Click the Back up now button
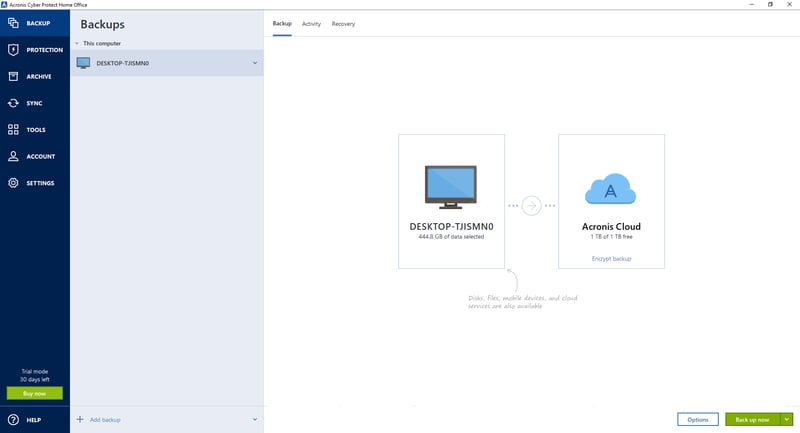This screenshot has height=433, width=800. click(x=753, y=419)
